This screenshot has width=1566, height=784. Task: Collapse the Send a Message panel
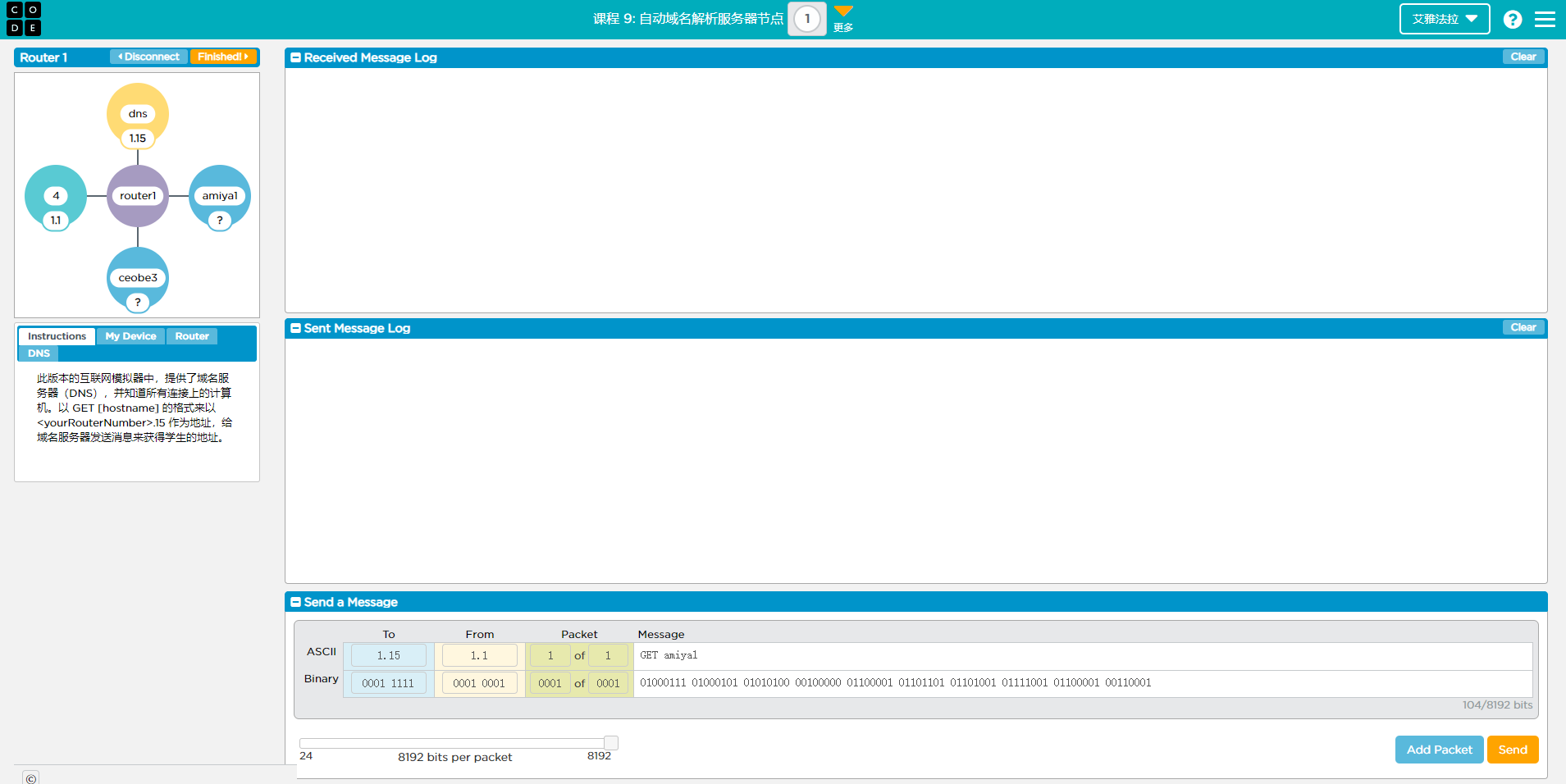point(296,602)
